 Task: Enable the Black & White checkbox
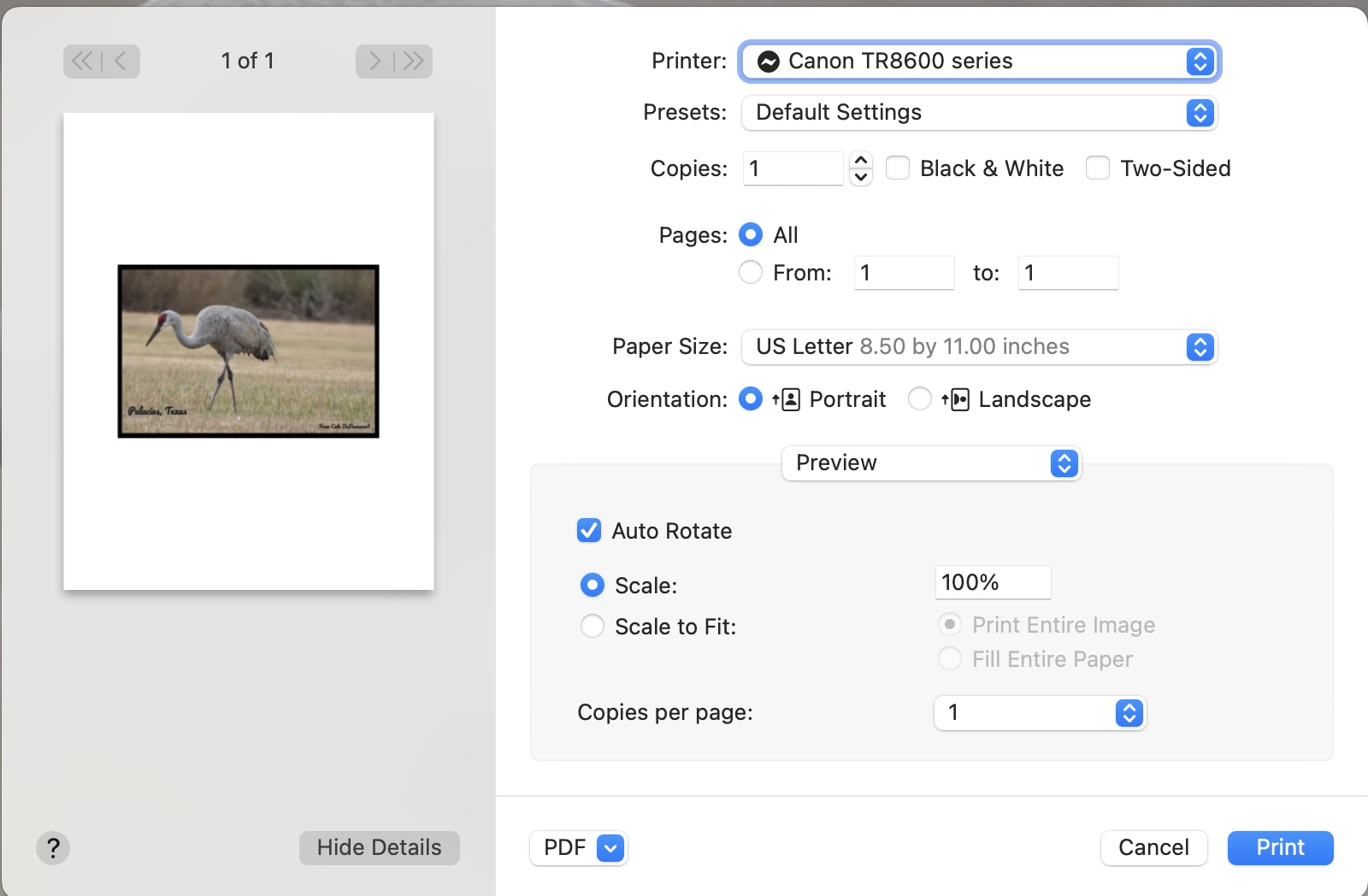pyautogui.click(x=898, y=168)
